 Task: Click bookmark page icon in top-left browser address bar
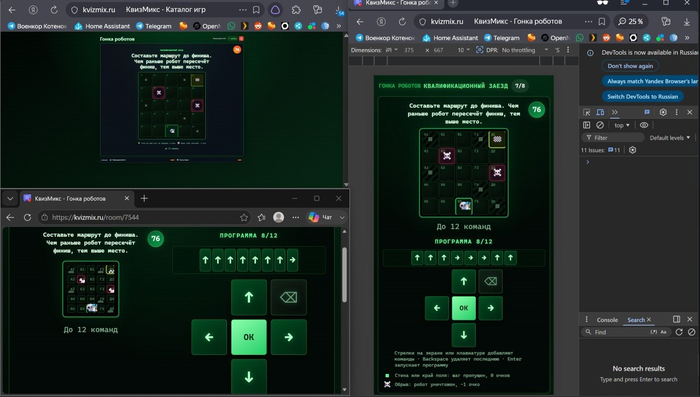(256, 9)
